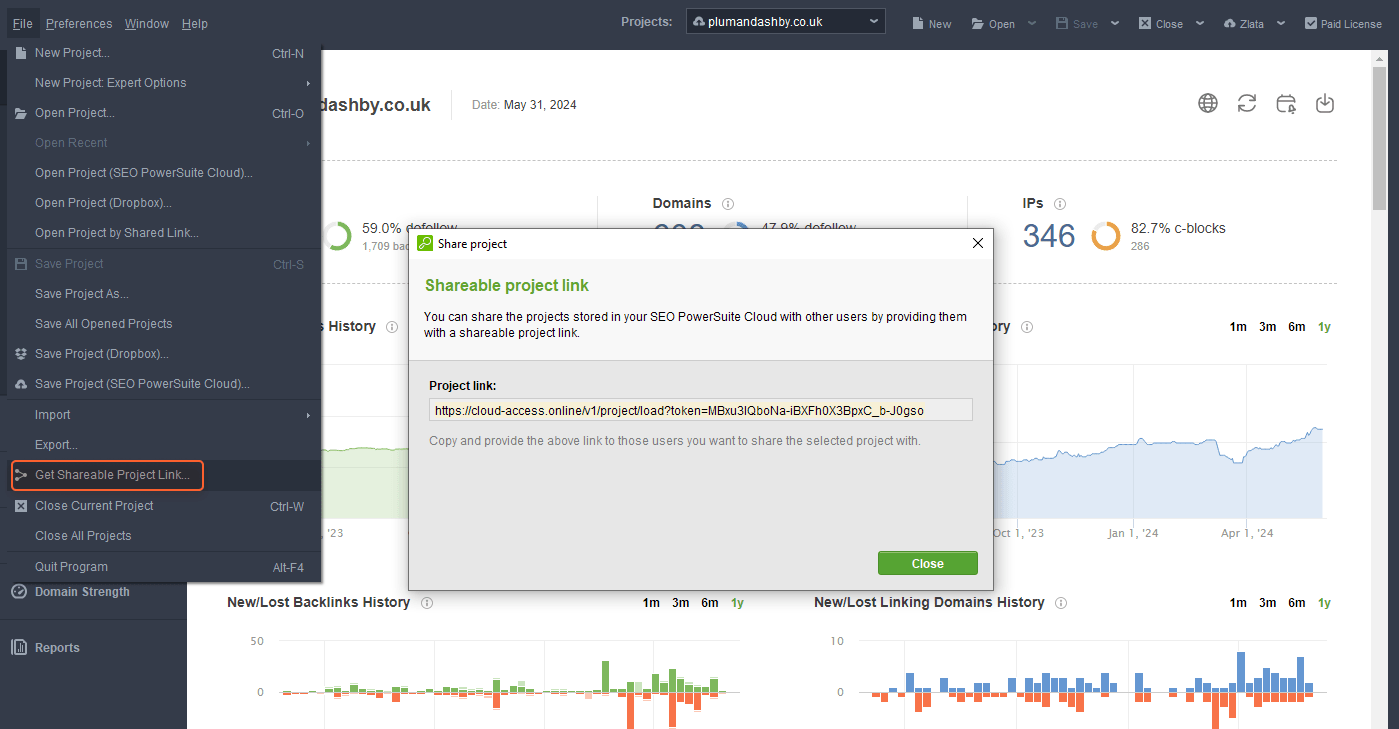The width and height of the screenshot is (1399, 729).
Task: Expand the dropdown arrow next to Close
Action: tap(1200, 23)
